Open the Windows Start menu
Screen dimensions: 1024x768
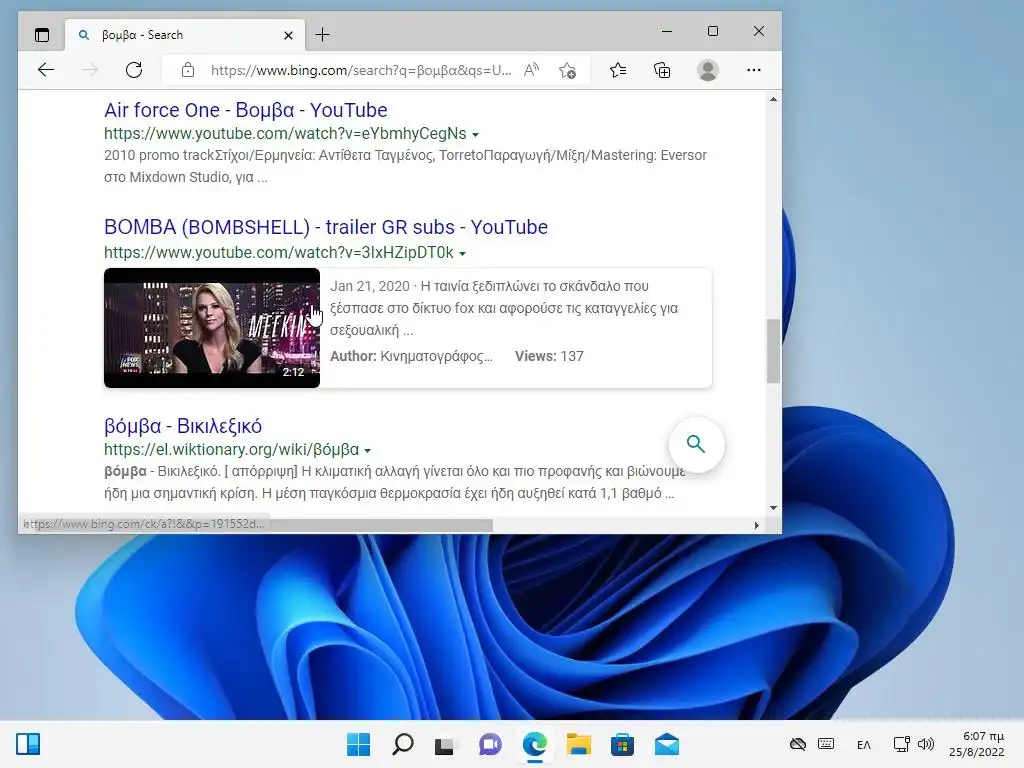[x=358, y=744]
